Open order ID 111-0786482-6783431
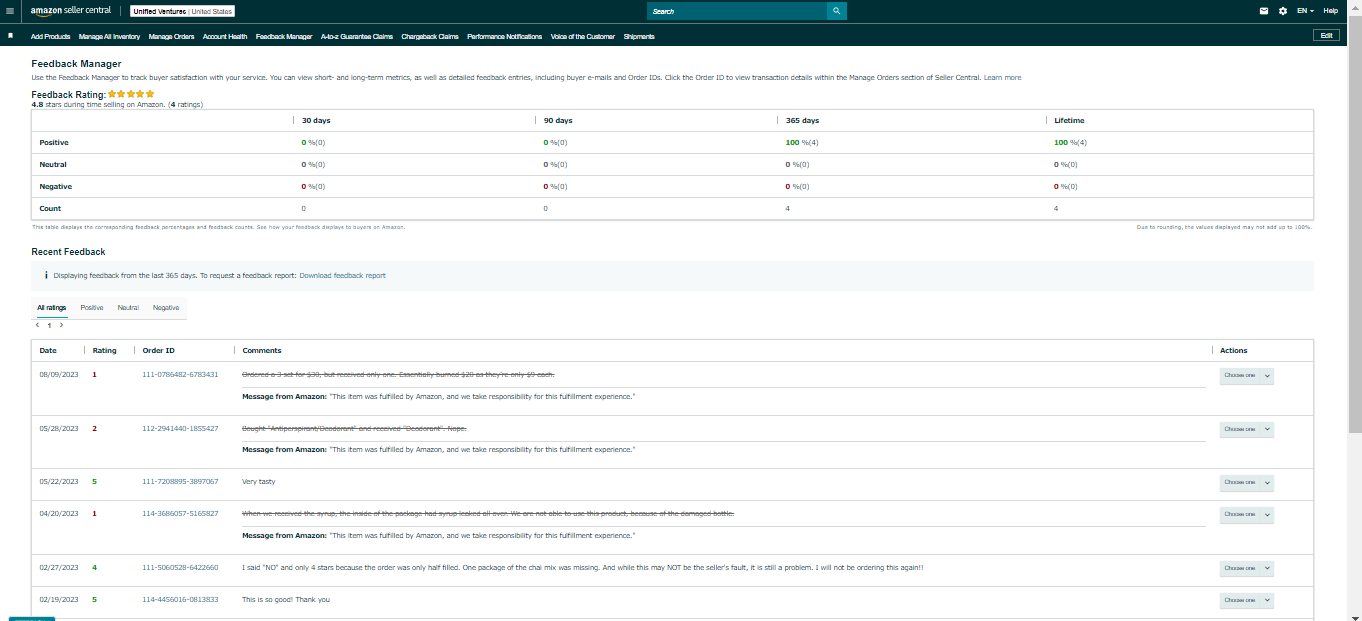The height and width of the screenshot is (621, 1362). click(180, 374)
